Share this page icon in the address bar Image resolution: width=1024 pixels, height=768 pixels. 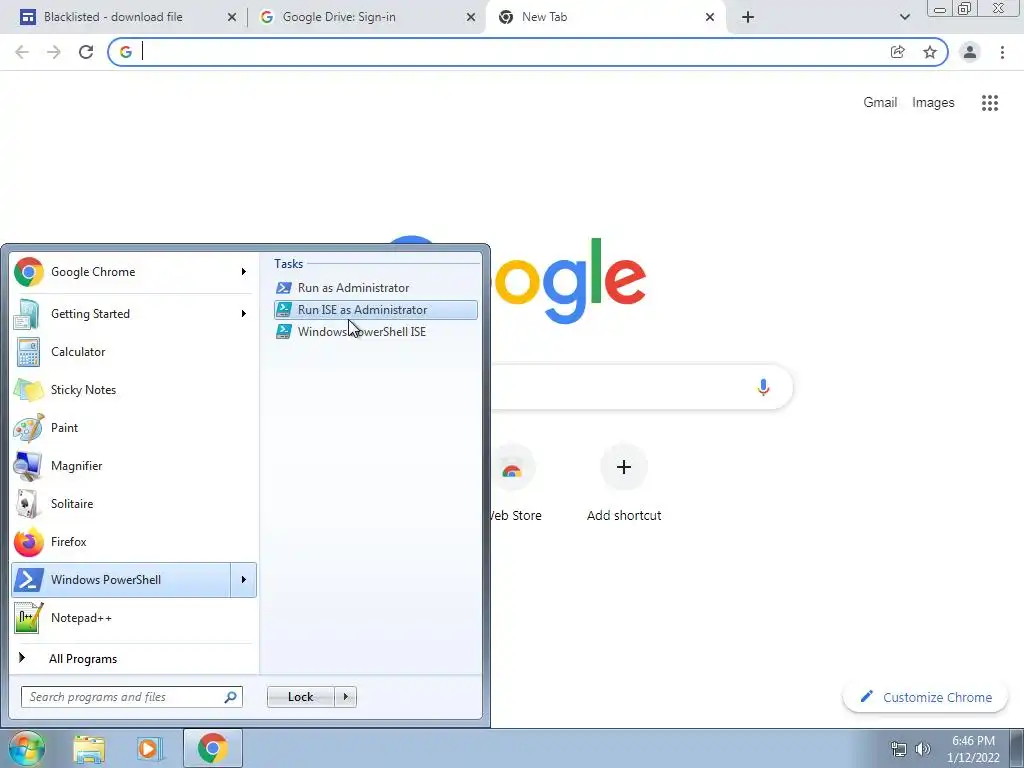click(x=898, y=52)
